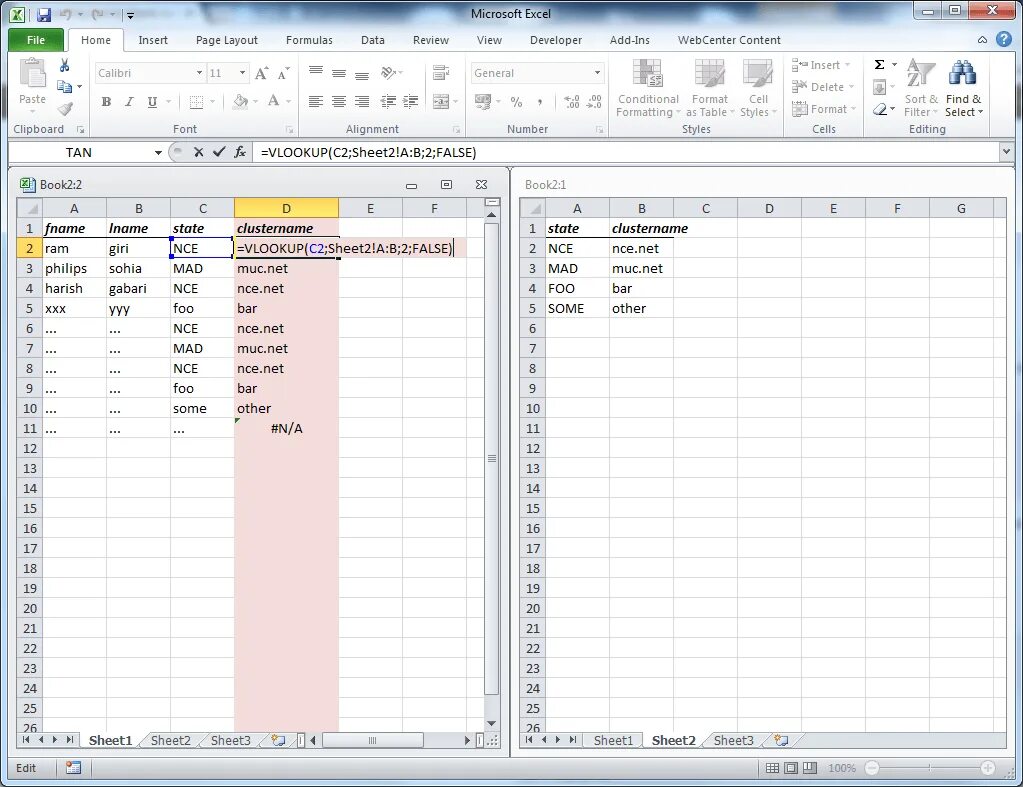Expand the formula bar
Viewport: 1023px width, 787px height.
(x=1005, y=152)
